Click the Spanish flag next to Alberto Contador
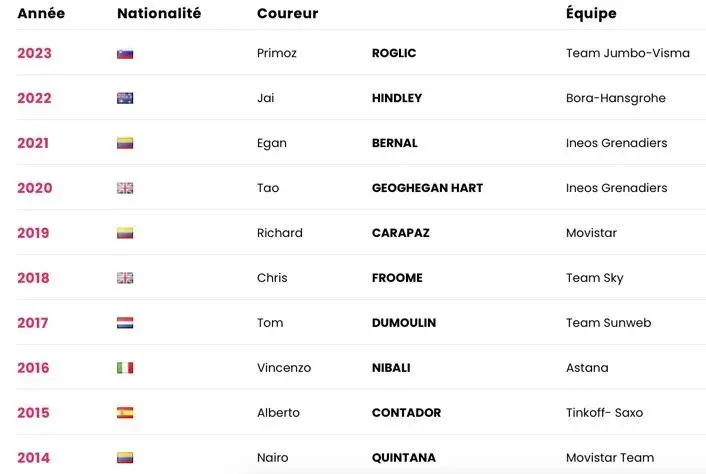706x474 pixels. 125,413
